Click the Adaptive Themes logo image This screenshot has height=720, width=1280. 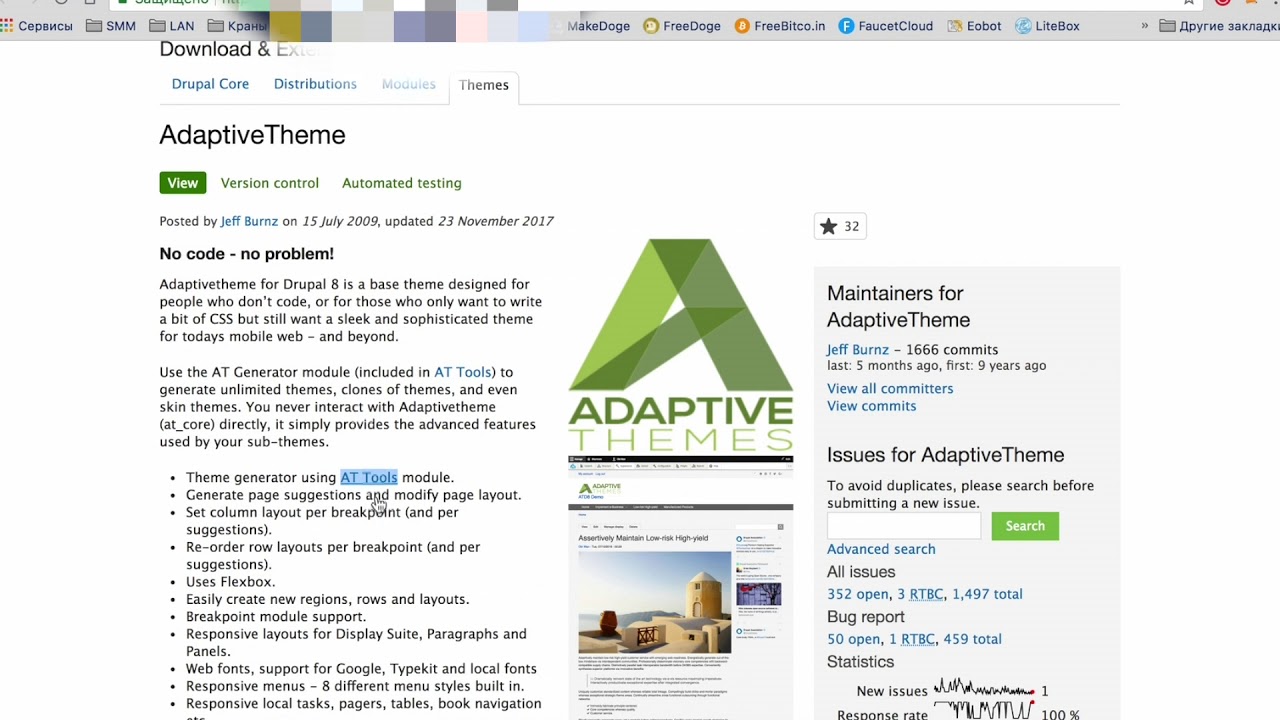pos(681,345)
